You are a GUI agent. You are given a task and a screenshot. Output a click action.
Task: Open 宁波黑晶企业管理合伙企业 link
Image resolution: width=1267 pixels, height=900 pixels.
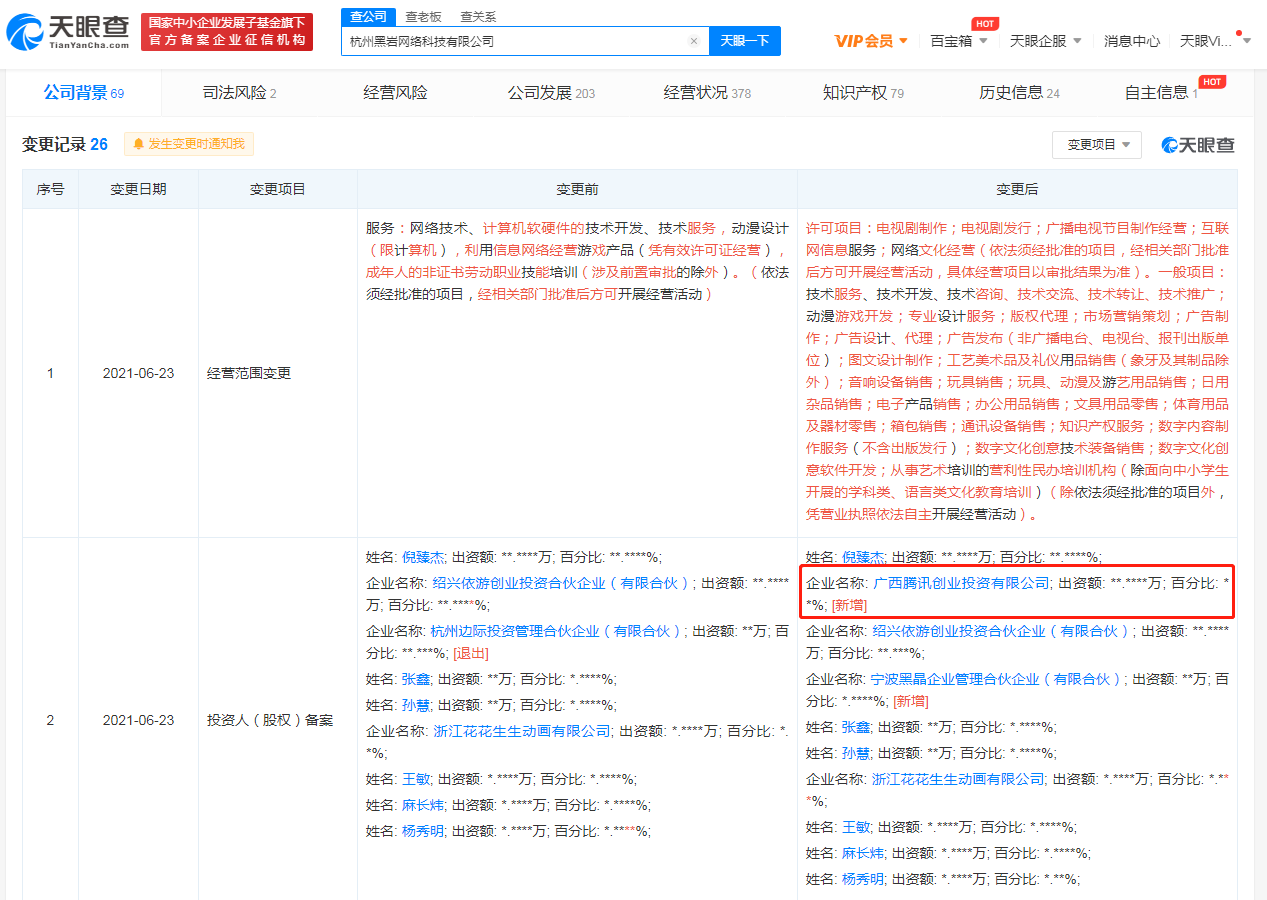point(997,679)
